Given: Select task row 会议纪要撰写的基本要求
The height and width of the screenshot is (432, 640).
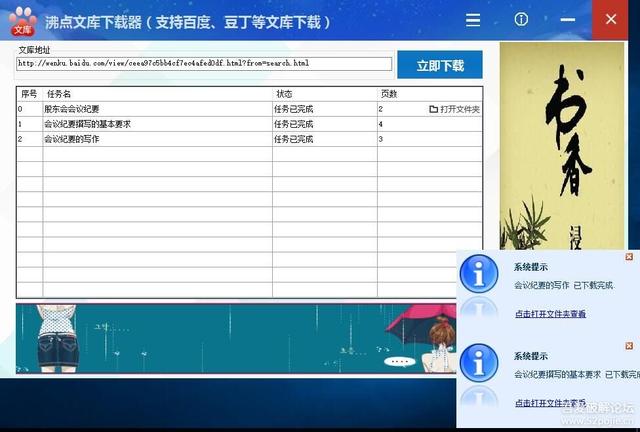Looking at the screenshot, I should 249,124.
